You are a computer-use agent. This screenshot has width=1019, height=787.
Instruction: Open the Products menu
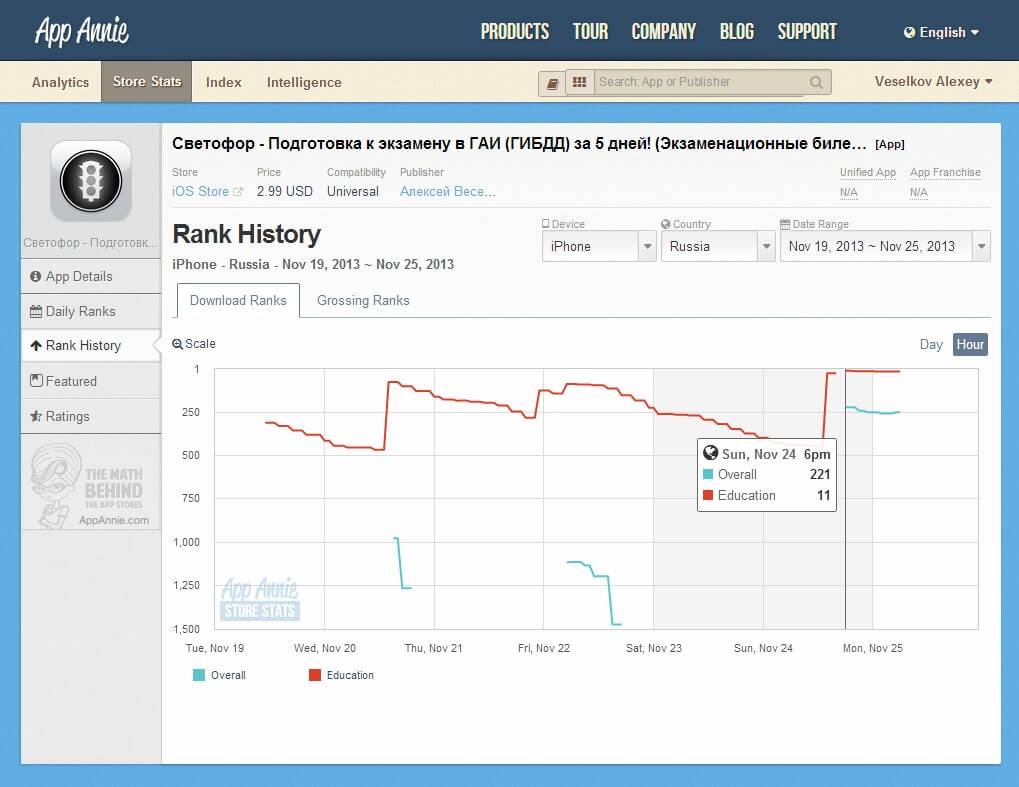[x=515, y=31]
